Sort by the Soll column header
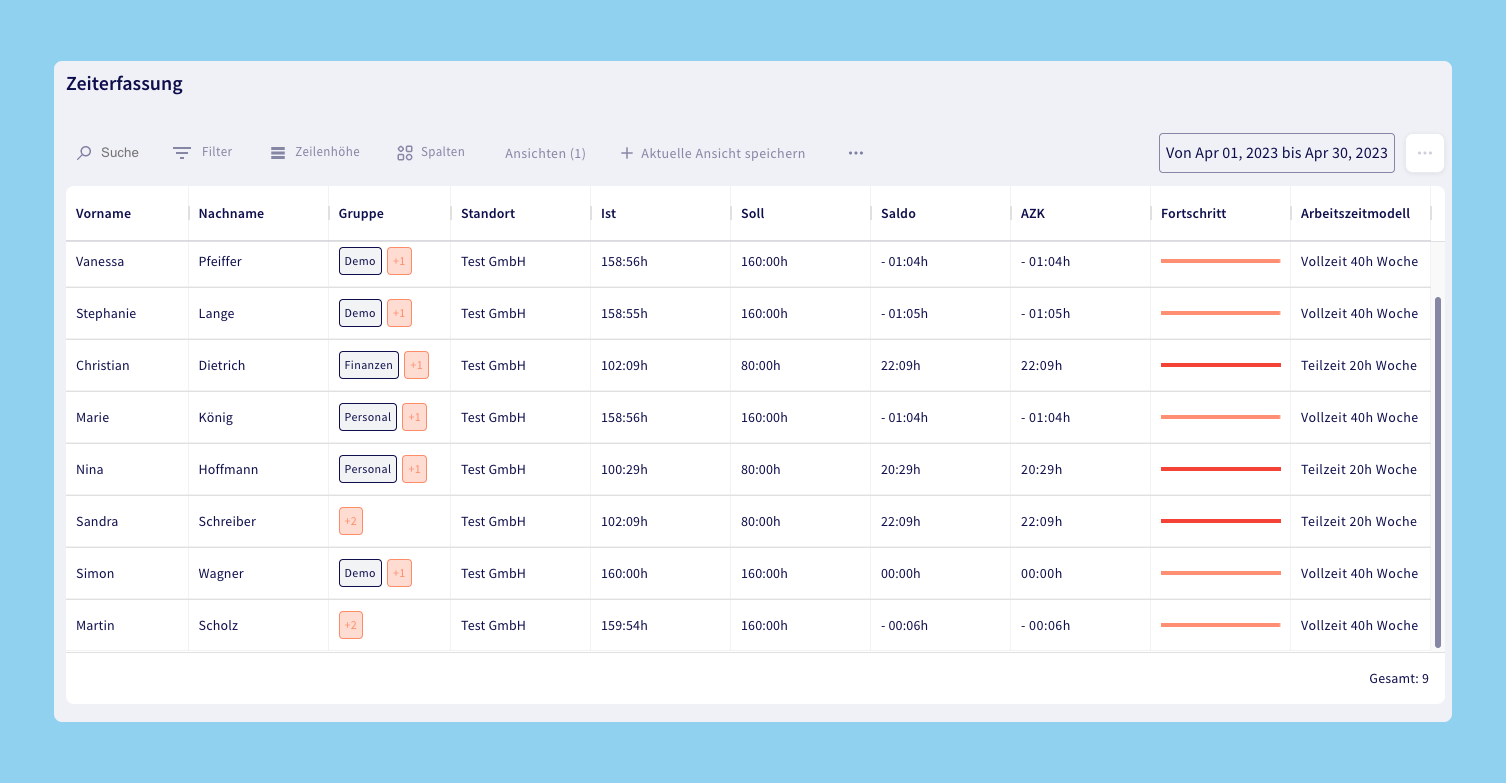1506x783 pixels. point(754,213)
